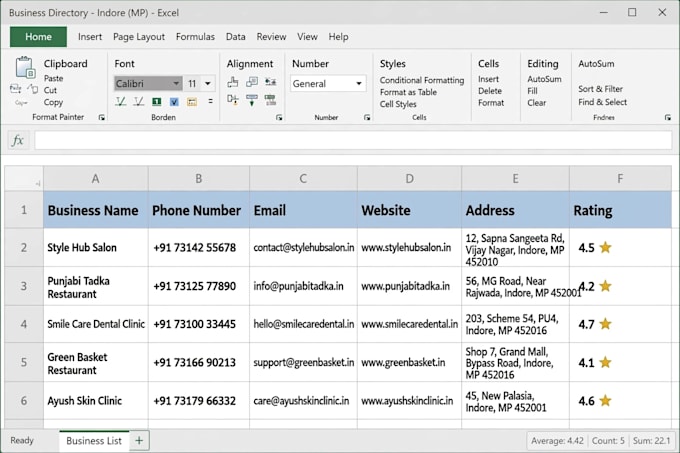Click the green square icon in Font group
680x453 pixels.
(x=157, y=101)
